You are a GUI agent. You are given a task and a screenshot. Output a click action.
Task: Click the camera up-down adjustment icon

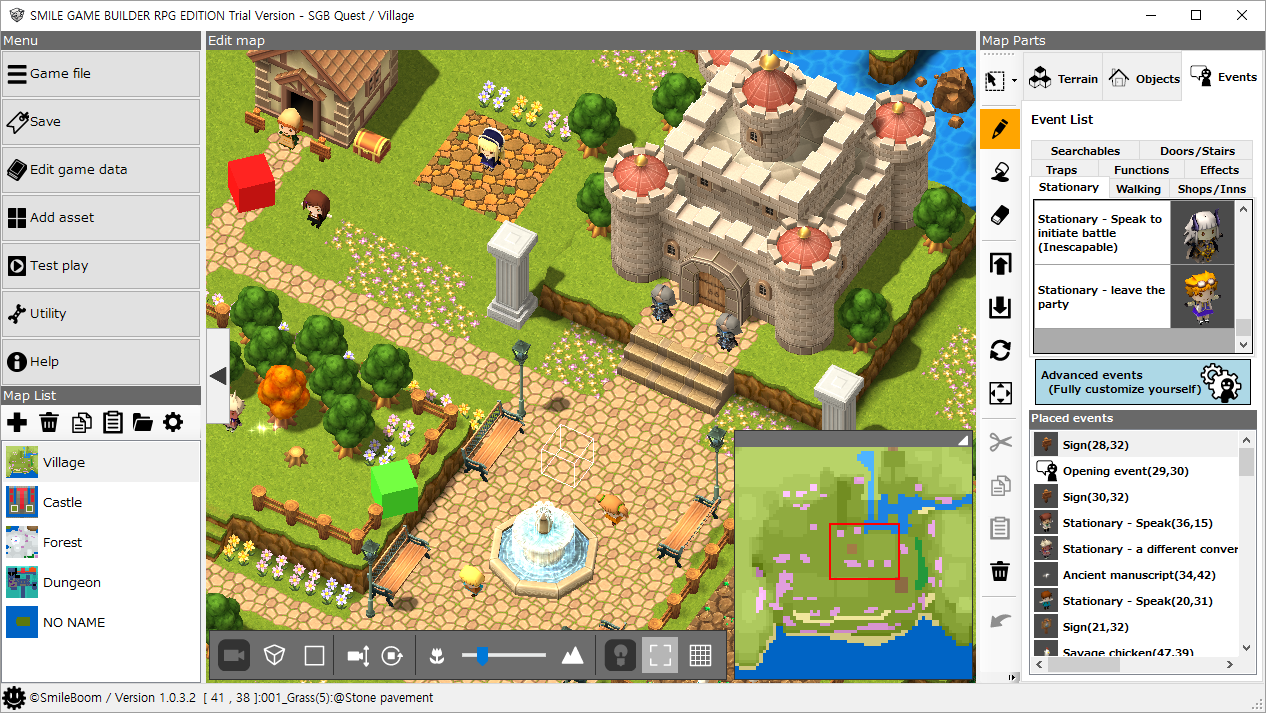pos(360,656)
